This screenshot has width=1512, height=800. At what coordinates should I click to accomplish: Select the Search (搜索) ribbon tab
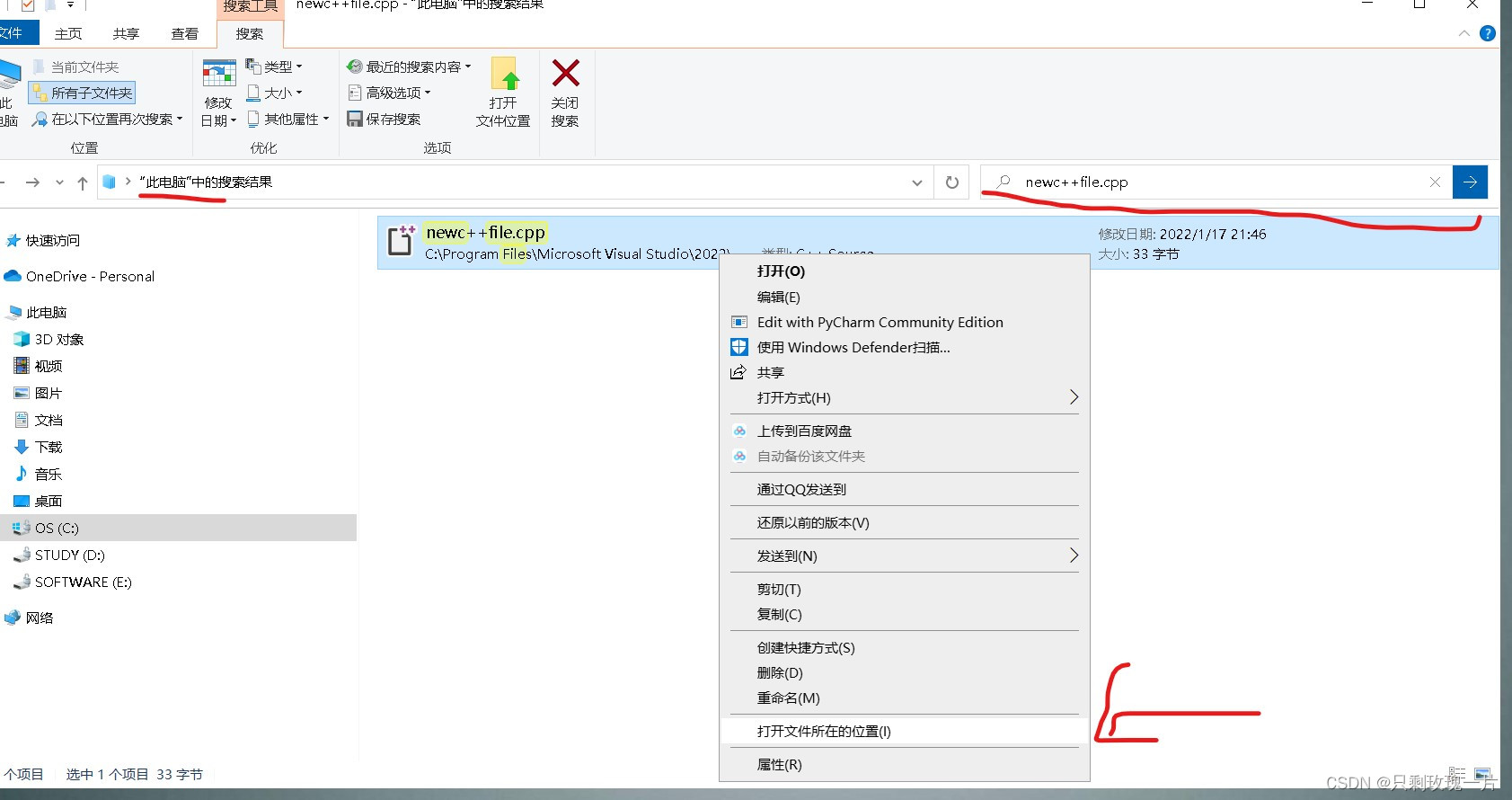coord(250,33)
